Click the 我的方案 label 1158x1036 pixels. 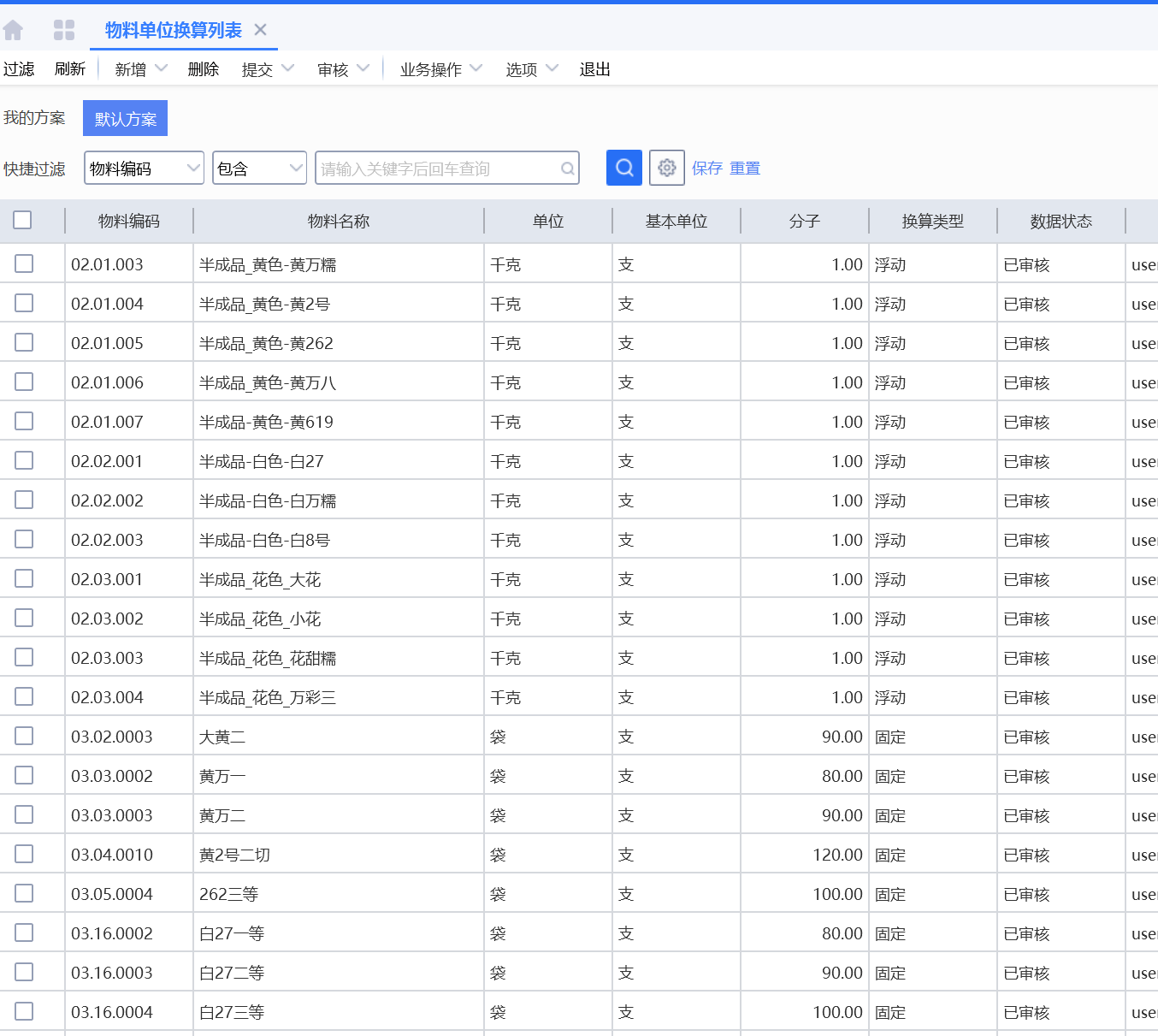(x=34, y=118)
